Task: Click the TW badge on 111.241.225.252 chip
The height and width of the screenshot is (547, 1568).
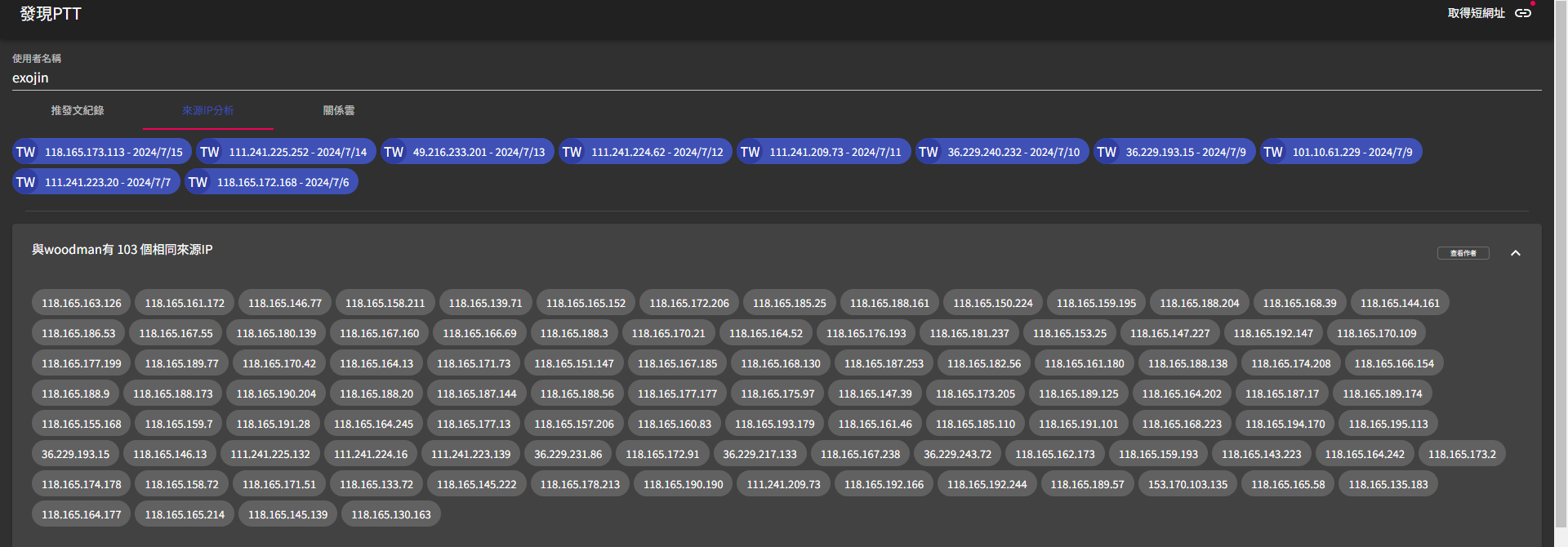Action: click(x=210, y=152)
